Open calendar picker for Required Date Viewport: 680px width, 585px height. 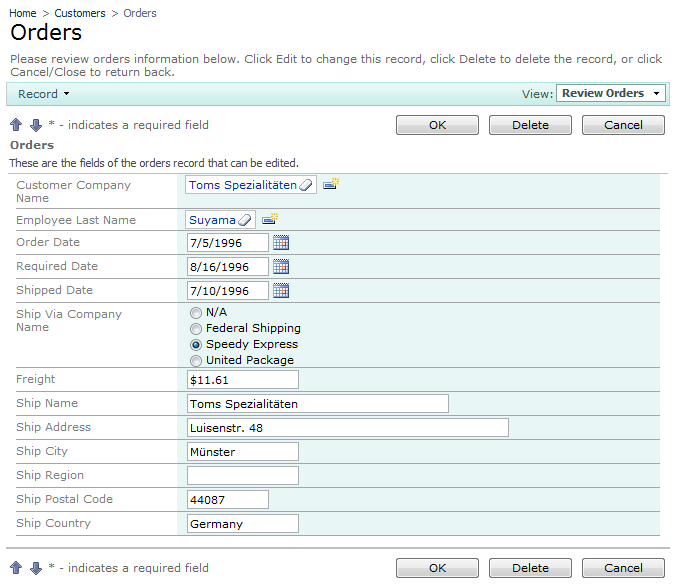(x=281, y=266)
